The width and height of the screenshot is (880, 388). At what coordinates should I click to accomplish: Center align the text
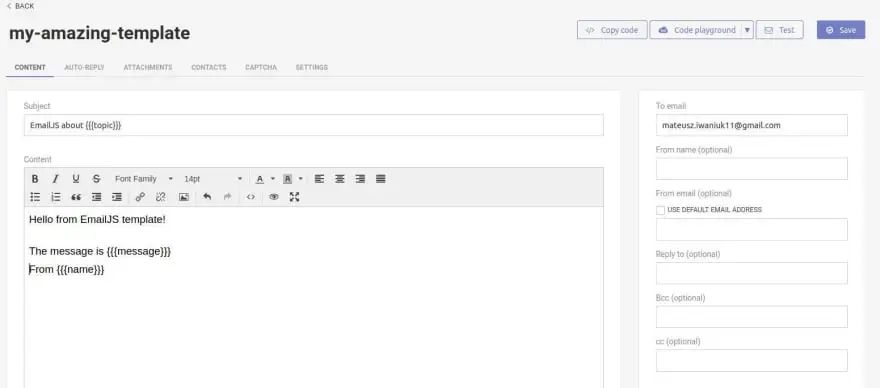tap(340, 179)
